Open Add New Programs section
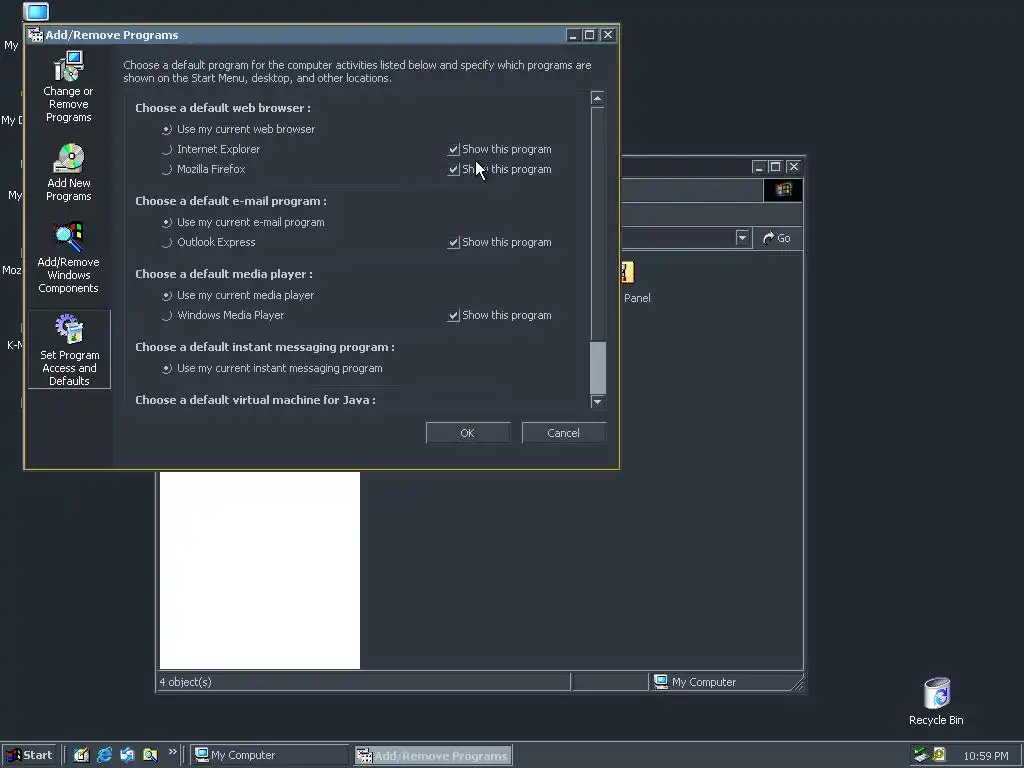 [x=69, y=172]
